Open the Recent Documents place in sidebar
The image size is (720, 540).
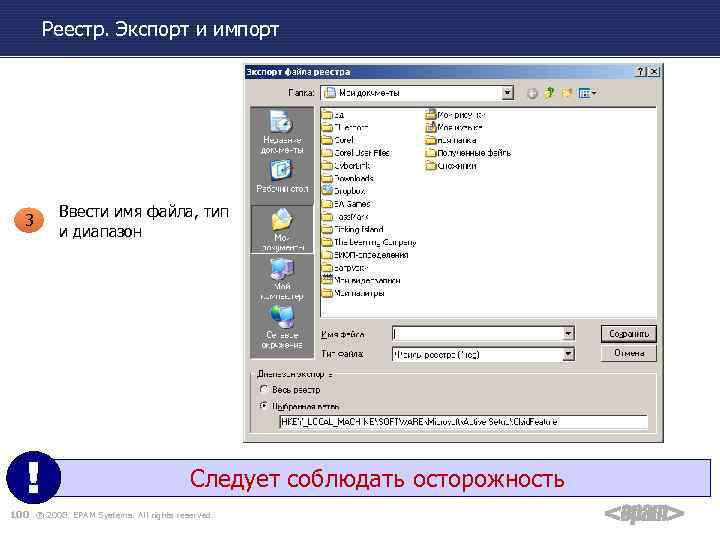pos(281,132)
